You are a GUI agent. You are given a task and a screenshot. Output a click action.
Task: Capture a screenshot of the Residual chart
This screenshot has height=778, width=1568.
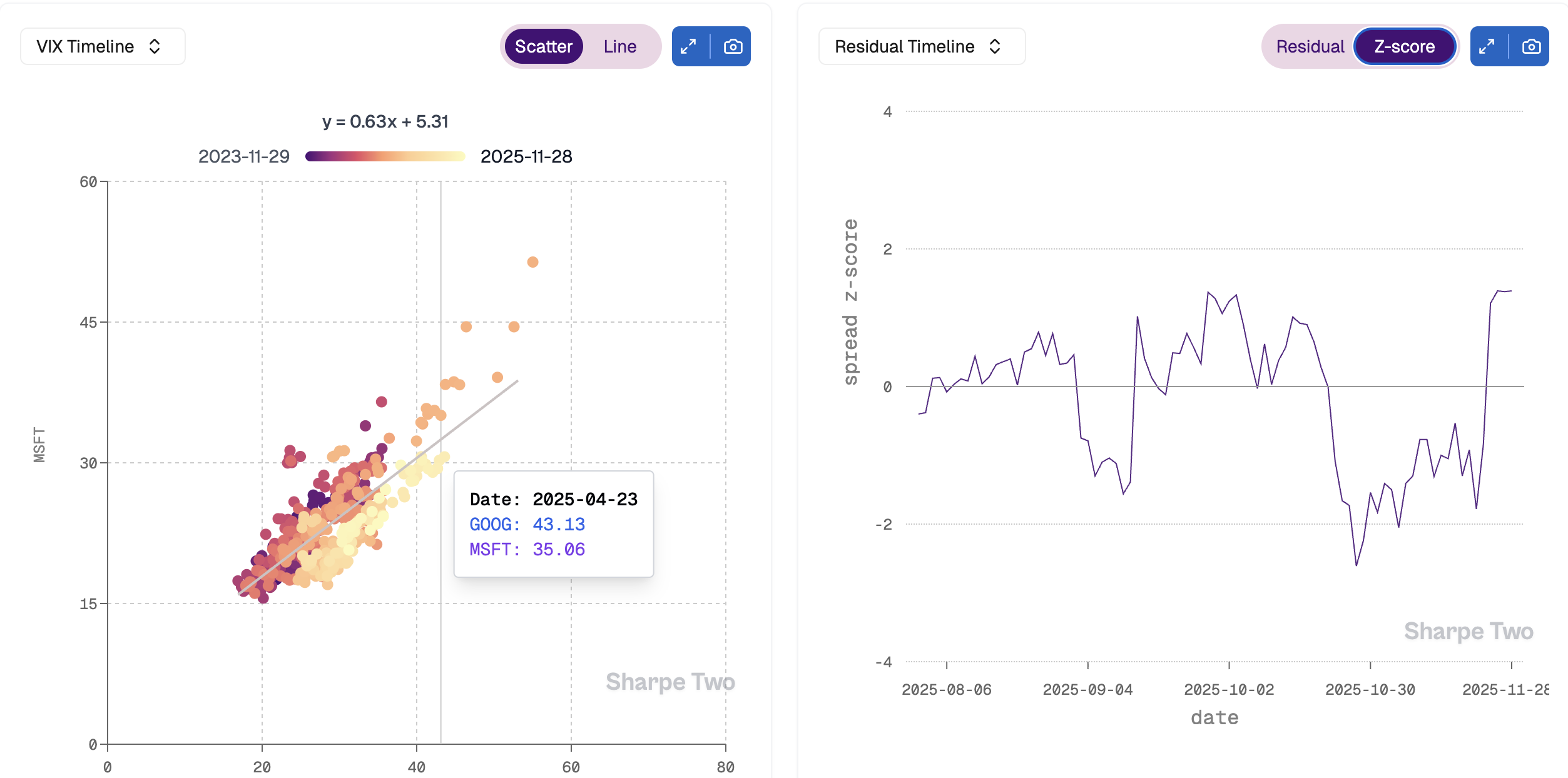1530,46
